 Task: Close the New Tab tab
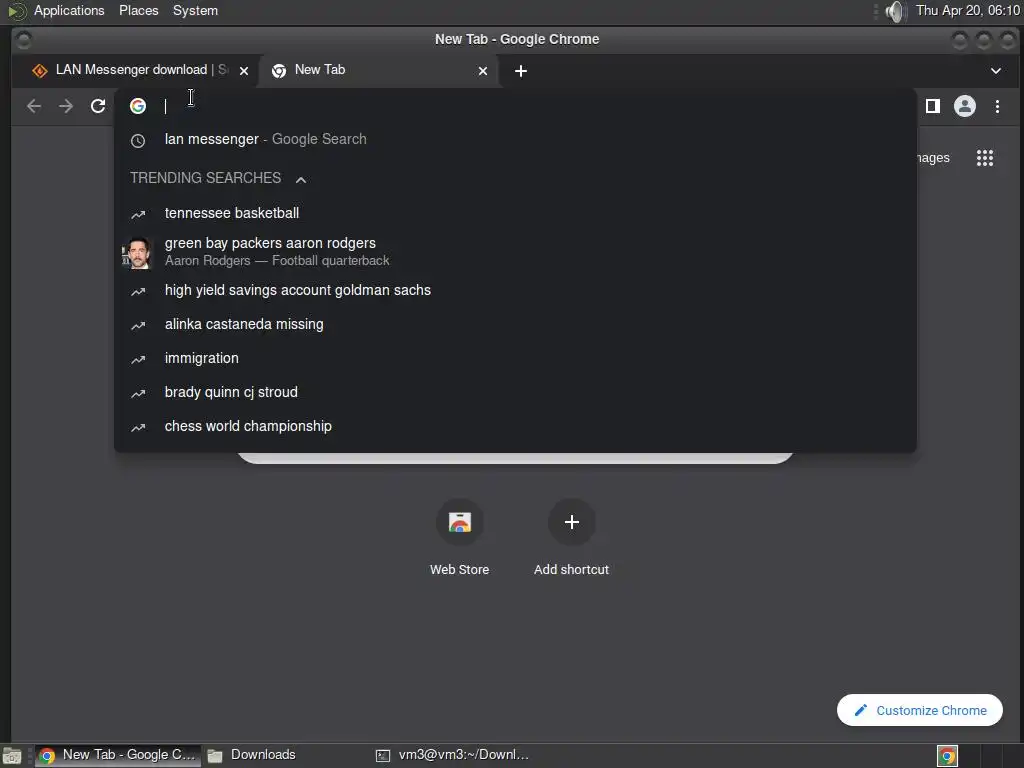(483, 71)
